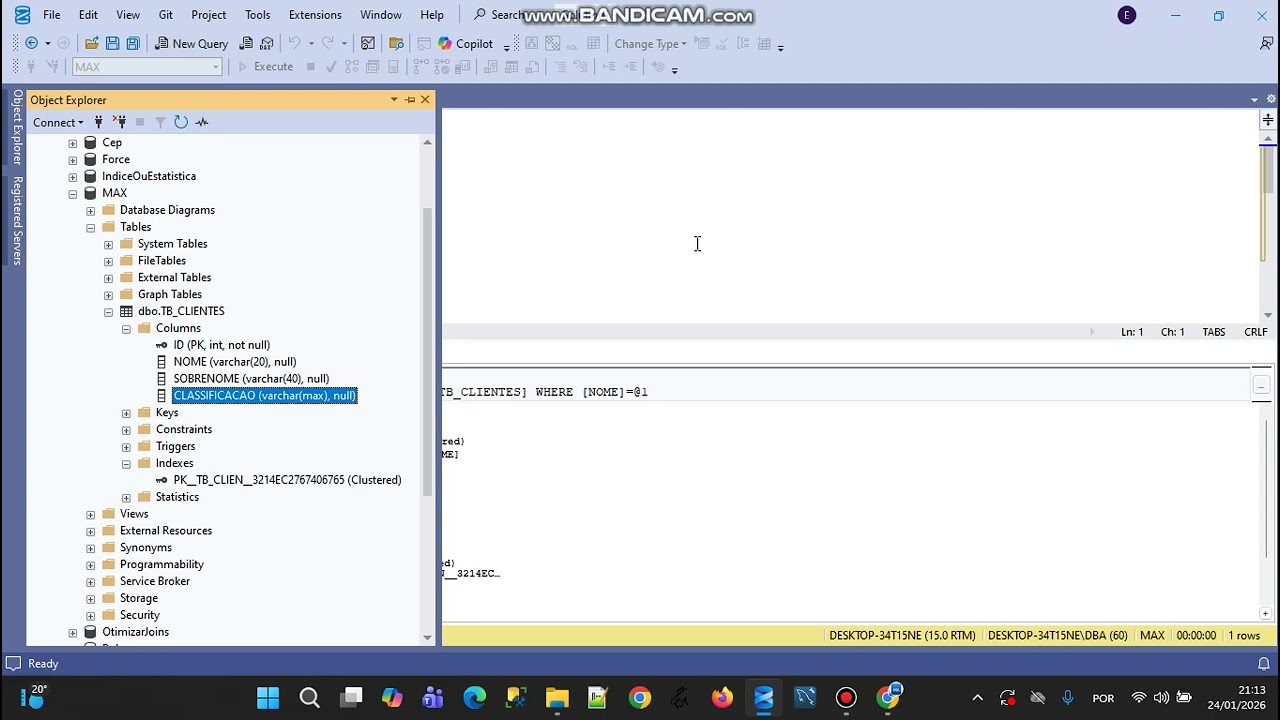
Task: Click the Connect Object Explorer plug icon
Action: pos(98,122)
